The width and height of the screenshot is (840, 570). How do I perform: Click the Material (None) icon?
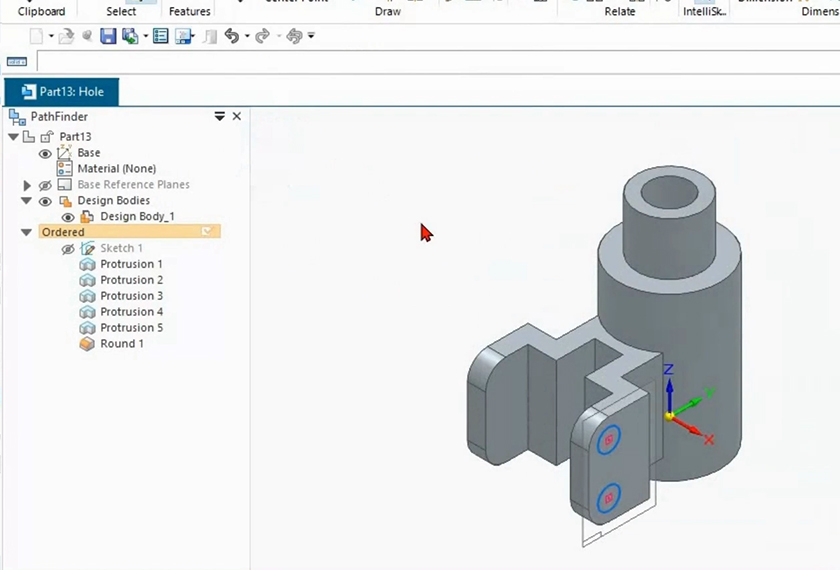(x=65, y=169)
